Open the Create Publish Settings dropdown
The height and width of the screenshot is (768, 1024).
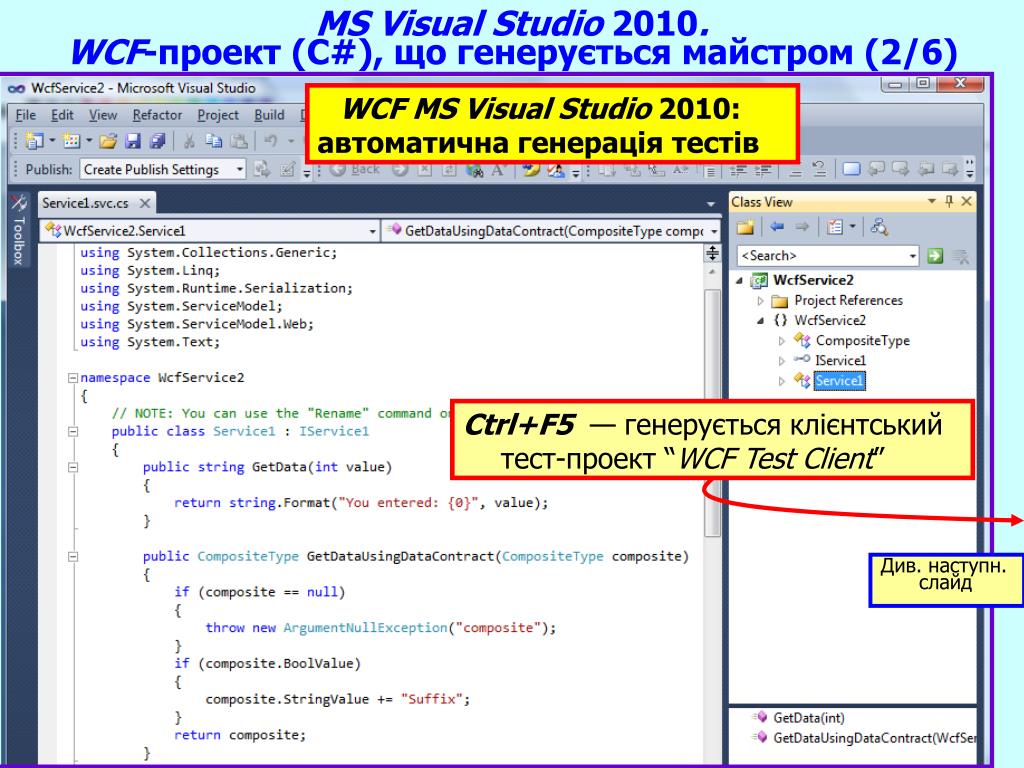pyautogui.click(x=240, y=170)
